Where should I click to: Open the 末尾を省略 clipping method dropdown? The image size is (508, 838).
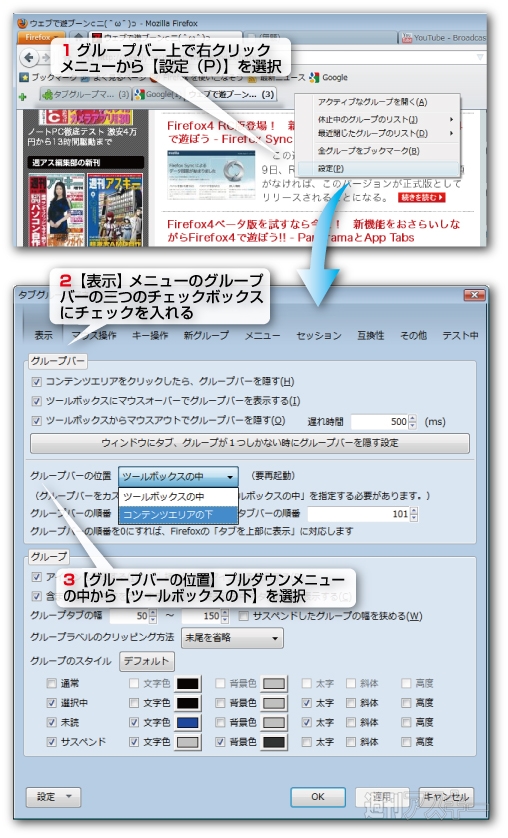(232, 638)
